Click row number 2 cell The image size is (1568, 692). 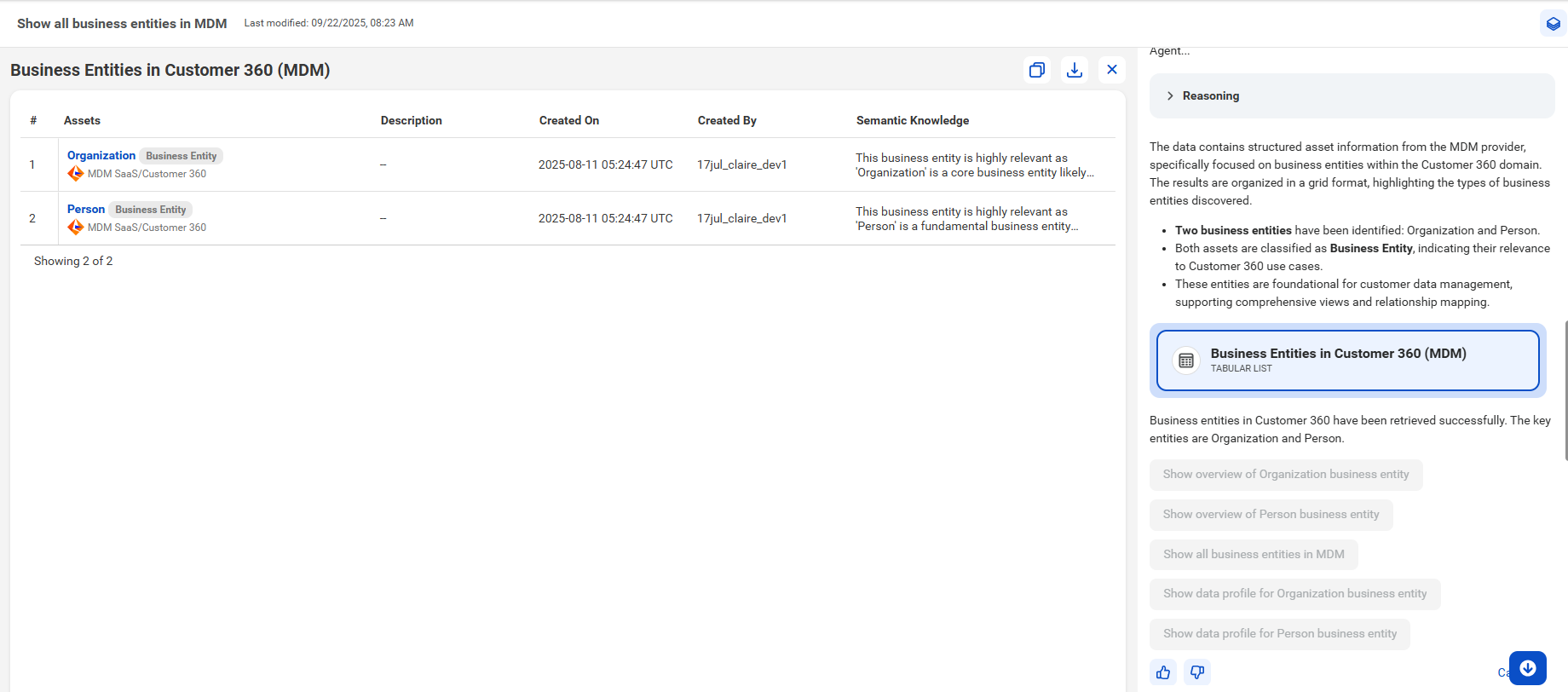pyautogui.click(x=32, y=218)
